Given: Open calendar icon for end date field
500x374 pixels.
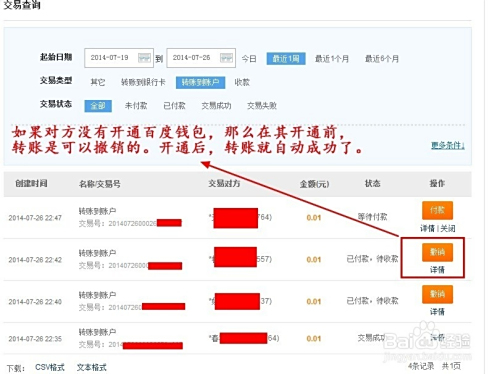Looking at the screenshot, I should point(226,58).
